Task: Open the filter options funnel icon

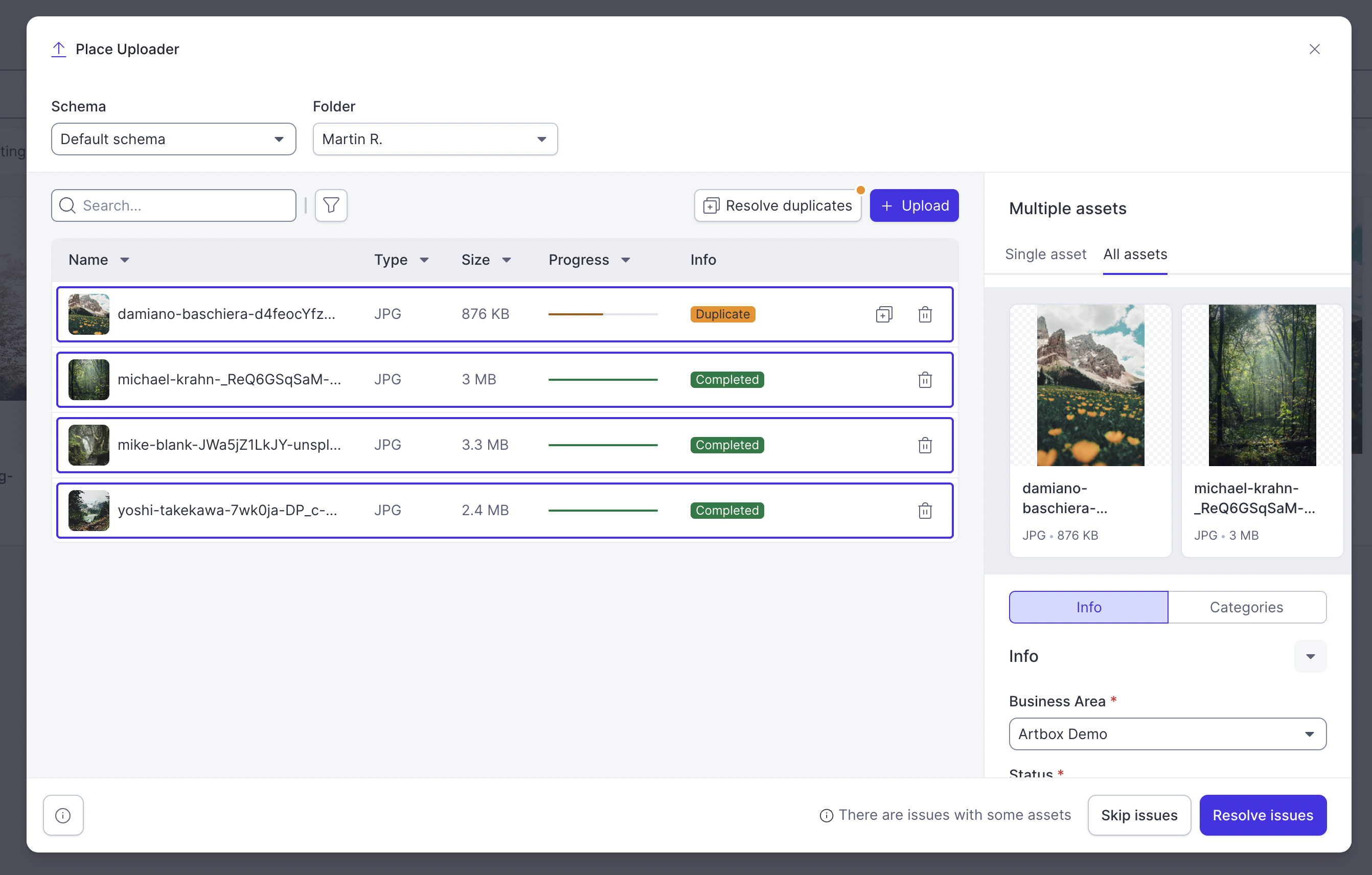Action: click(x=331, y=205)
